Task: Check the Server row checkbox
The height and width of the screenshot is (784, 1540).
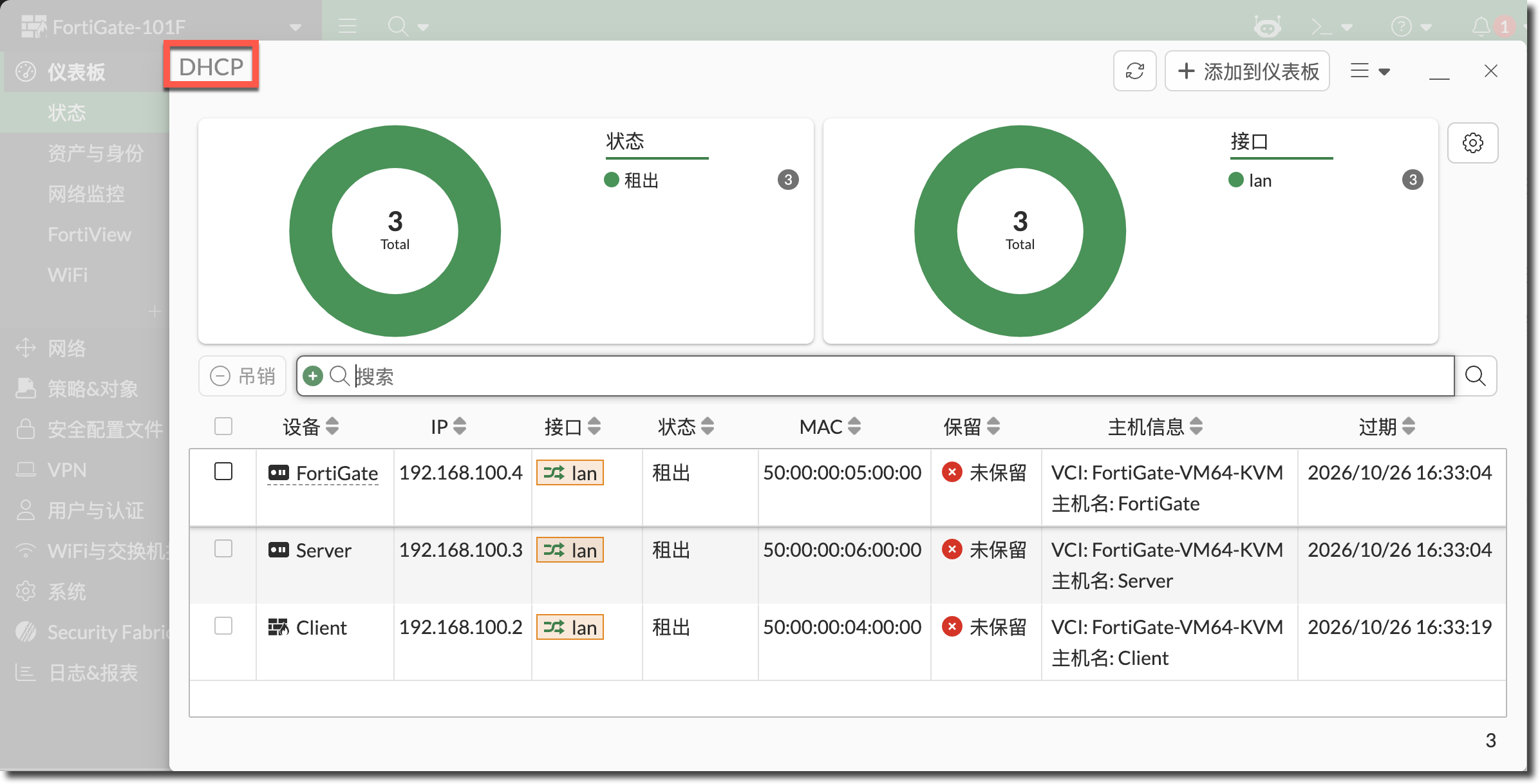Action: [x=223, y=548]
